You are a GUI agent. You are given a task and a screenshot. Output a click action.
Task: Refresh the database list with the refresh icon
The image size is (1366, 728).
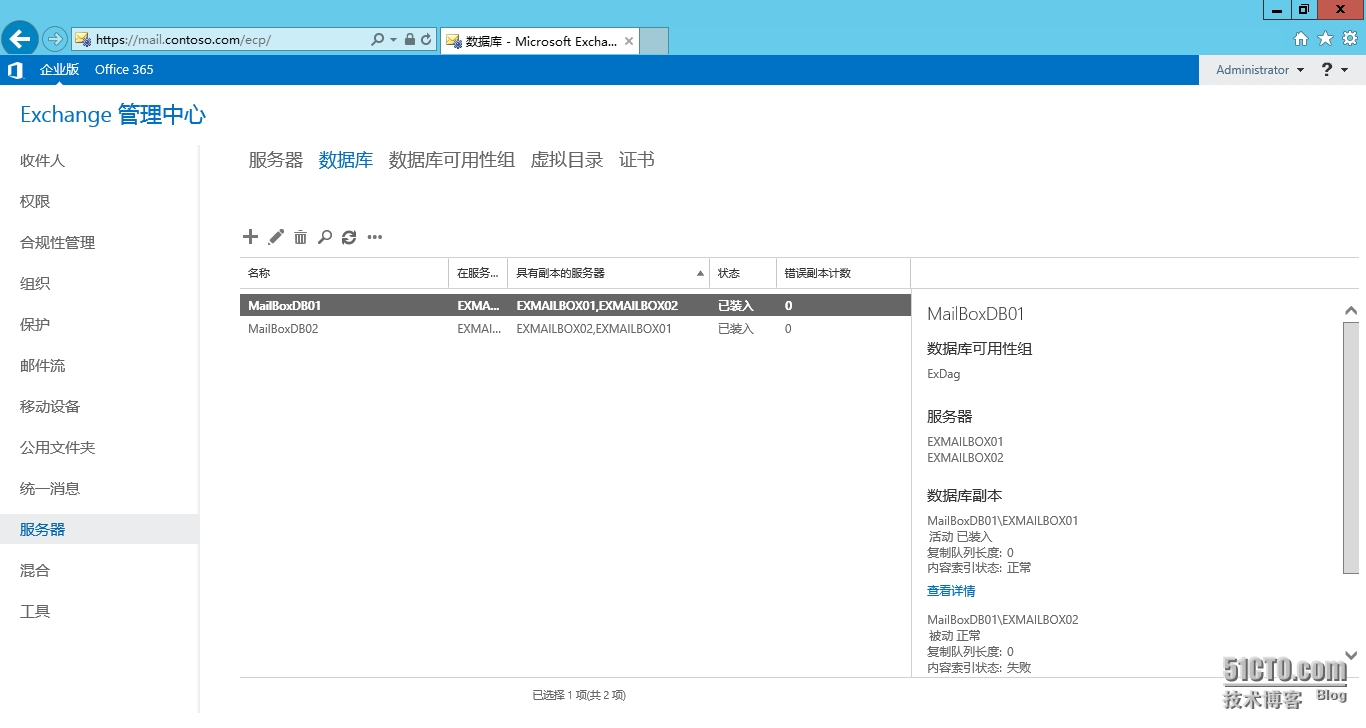(349, 237)
